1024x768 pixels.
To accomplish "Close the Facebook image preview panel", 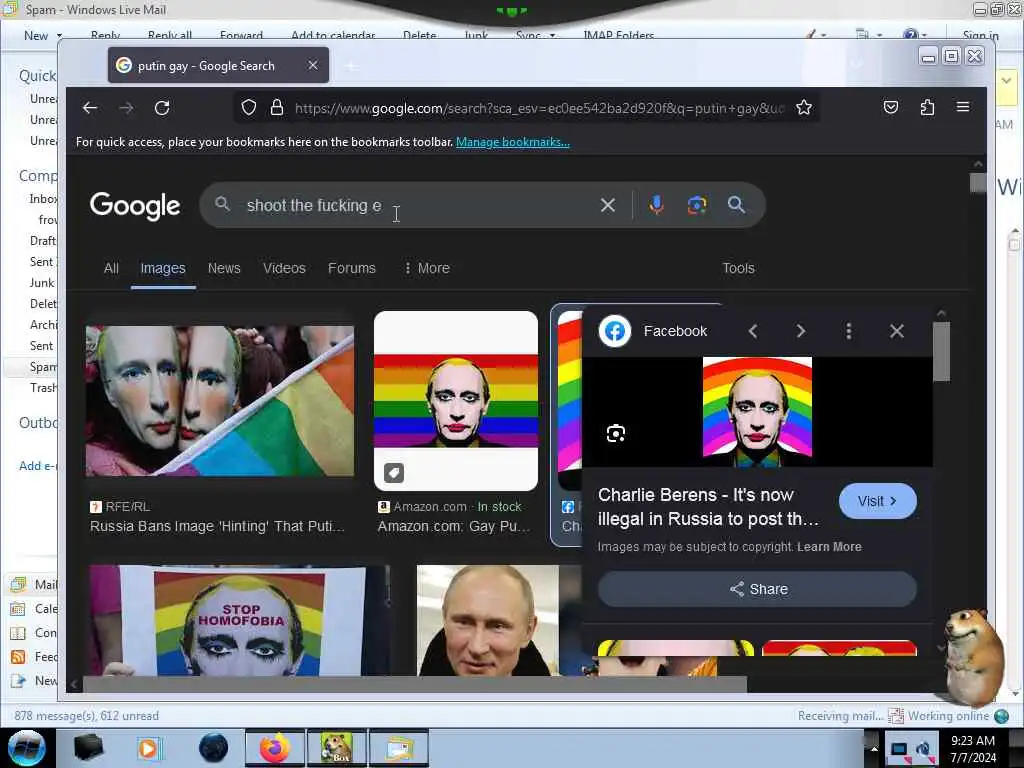I will point(897,331).
